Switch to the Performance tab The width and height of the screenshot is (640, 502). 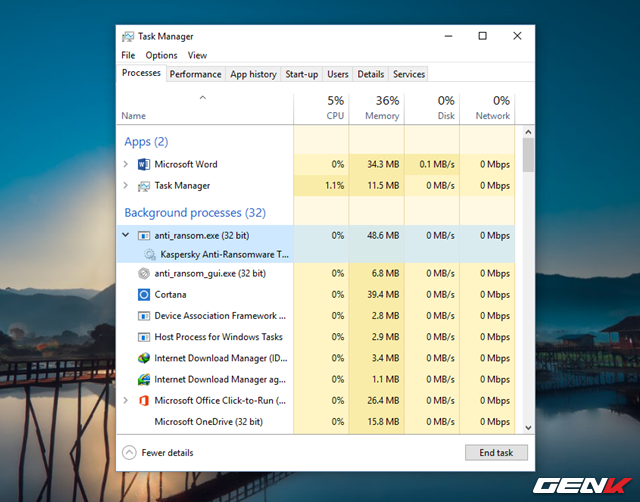(195, 74)
